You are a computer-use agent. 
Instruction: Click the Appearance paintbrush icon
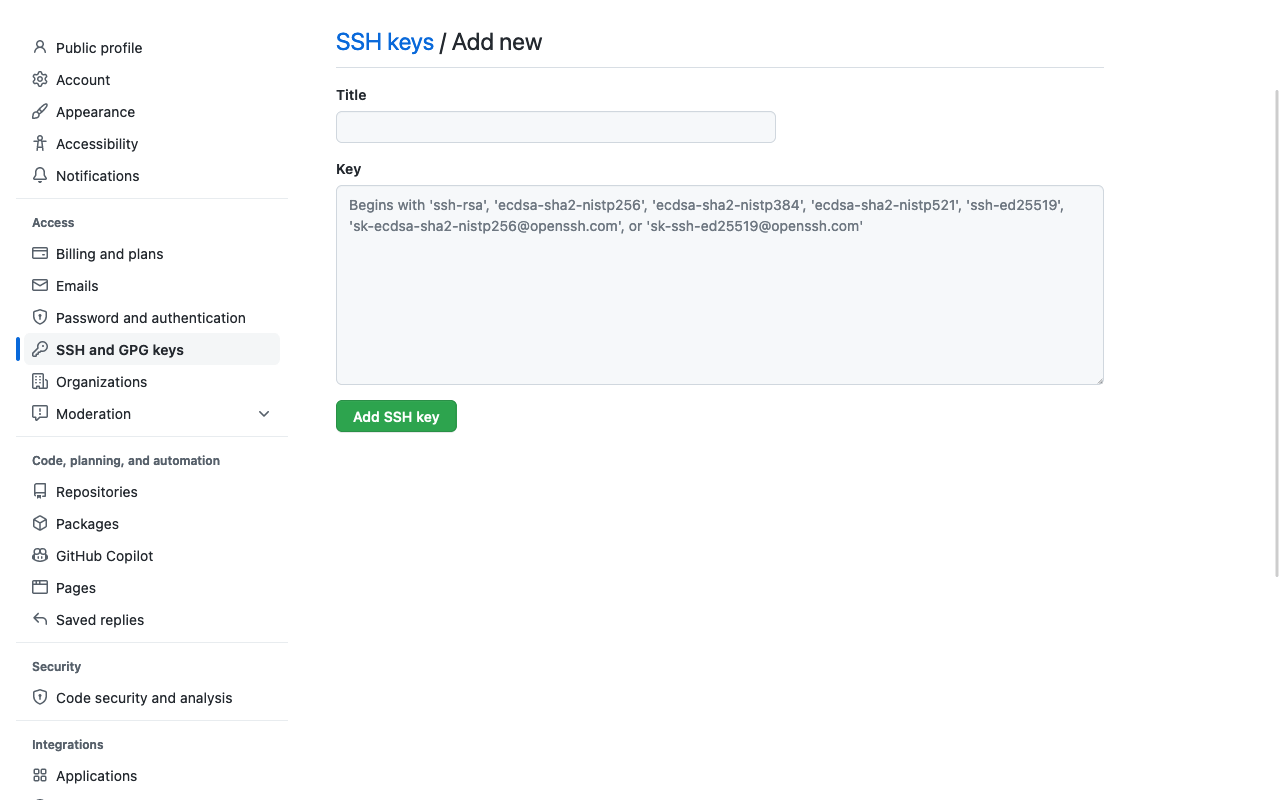pyautogui.click(x=40, y=111)
